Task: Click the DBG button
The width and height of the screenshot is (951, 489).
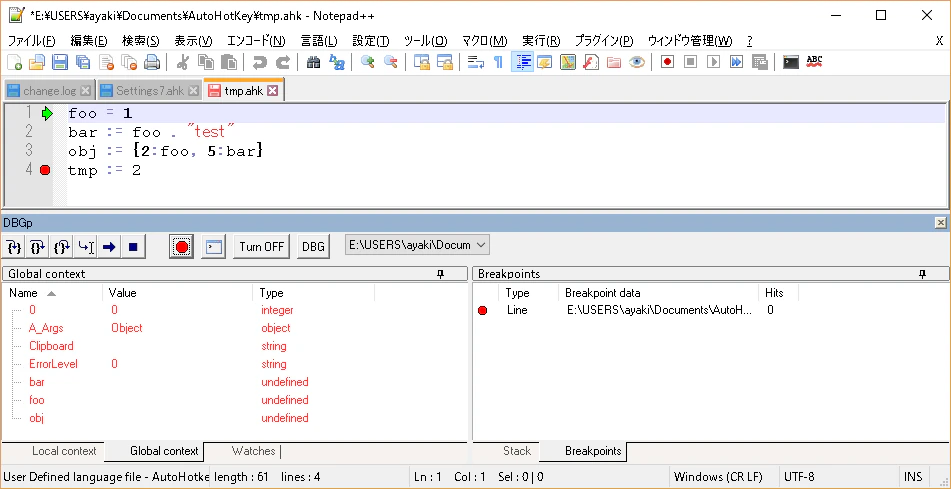Action: pyautogui.click(x=313, y=246)
